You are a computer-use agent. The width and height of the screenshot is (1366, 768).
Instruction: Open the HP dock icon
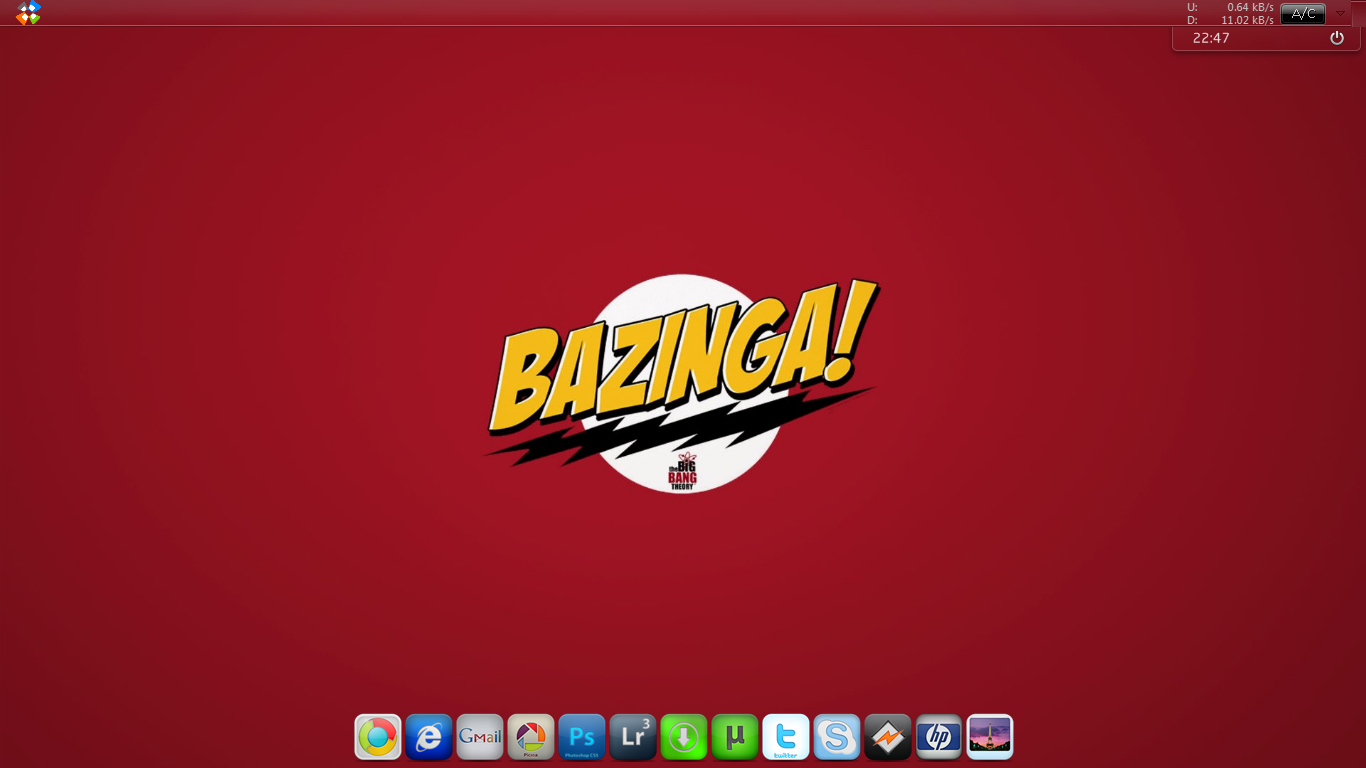(x=939, y=737)
